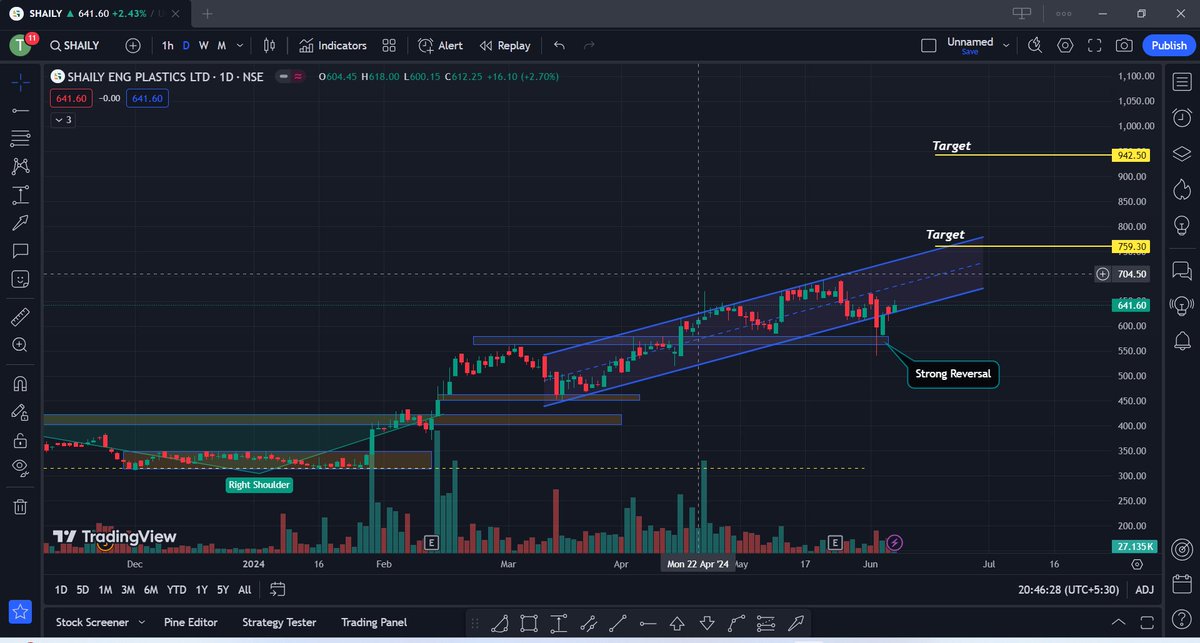Open the object tree layers panel
Image resolution: width=1200 pixels, height=643 pixels.
click(x=1180, y=153)
